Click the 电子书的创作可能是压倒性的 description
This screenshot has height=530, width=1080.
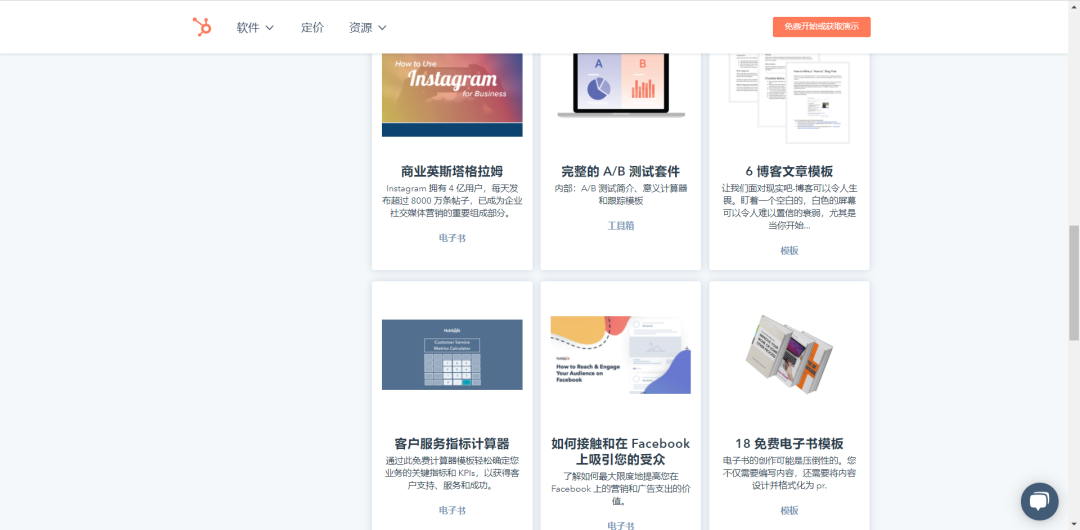789,473
